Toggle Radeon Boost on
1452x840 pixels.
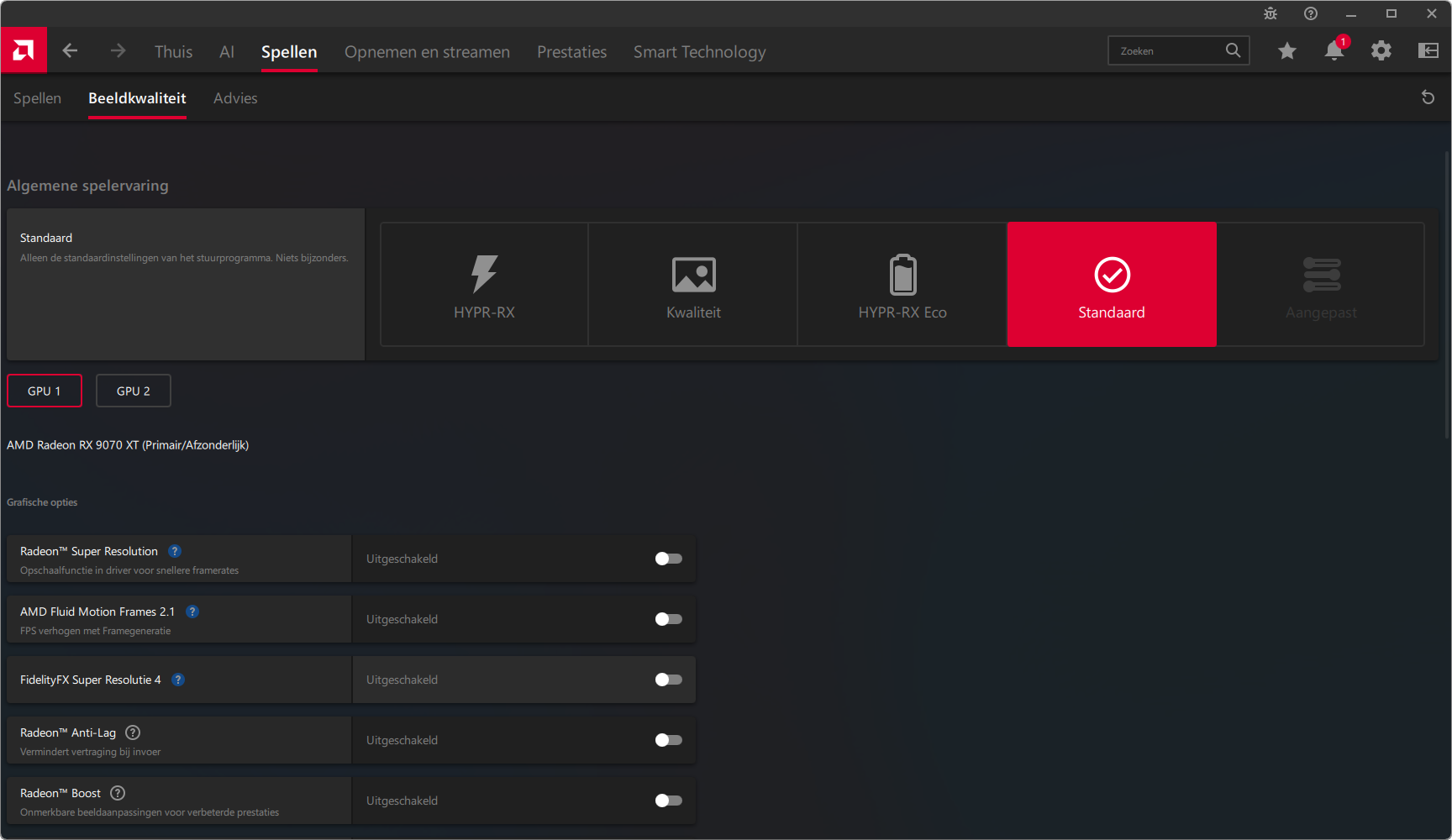[x=668, y=801]
